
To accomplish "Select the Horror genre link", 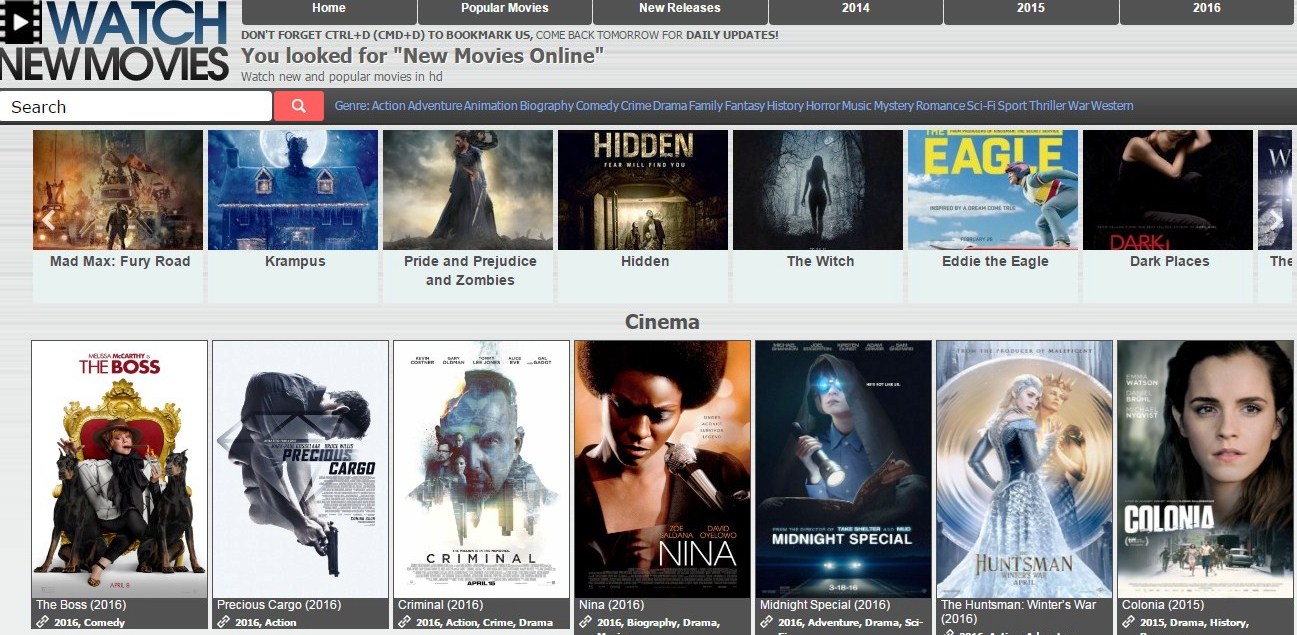I will coord(823,106).
